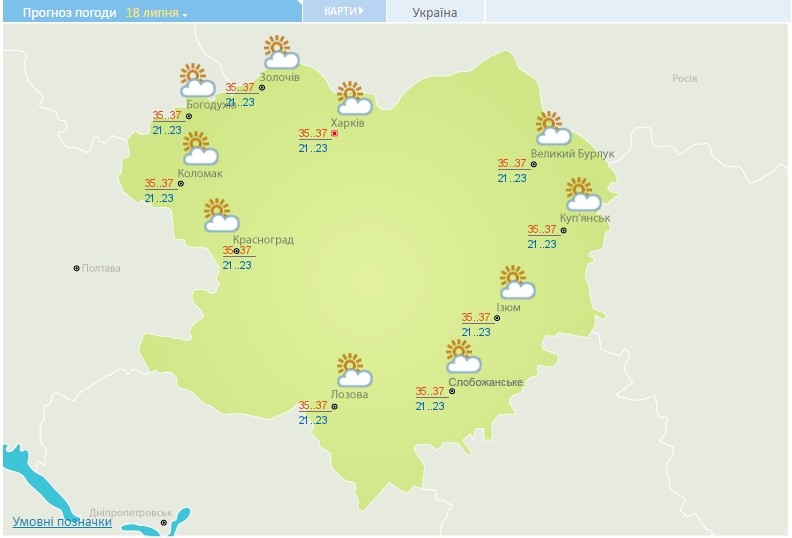Select the Ізюм city label
Image resolution: width=792 pixels, height=538 pixels.
[508, 307]
